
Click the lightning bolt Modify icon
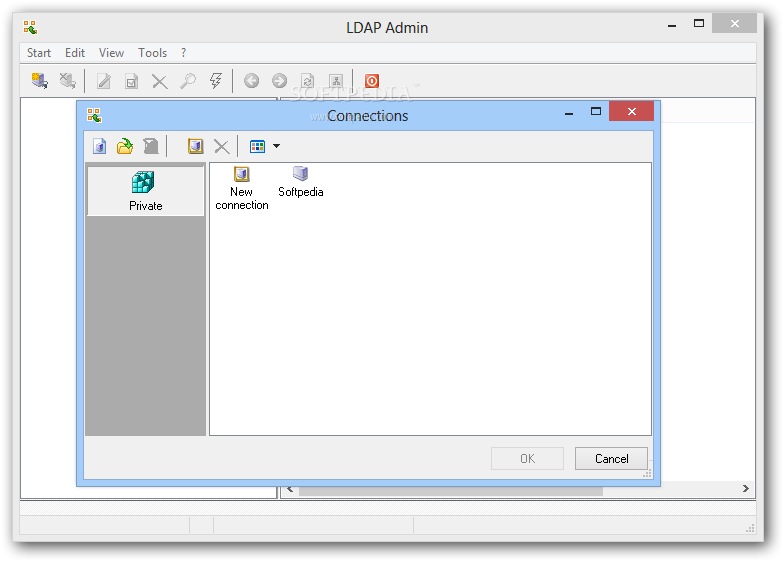[216, 81]
